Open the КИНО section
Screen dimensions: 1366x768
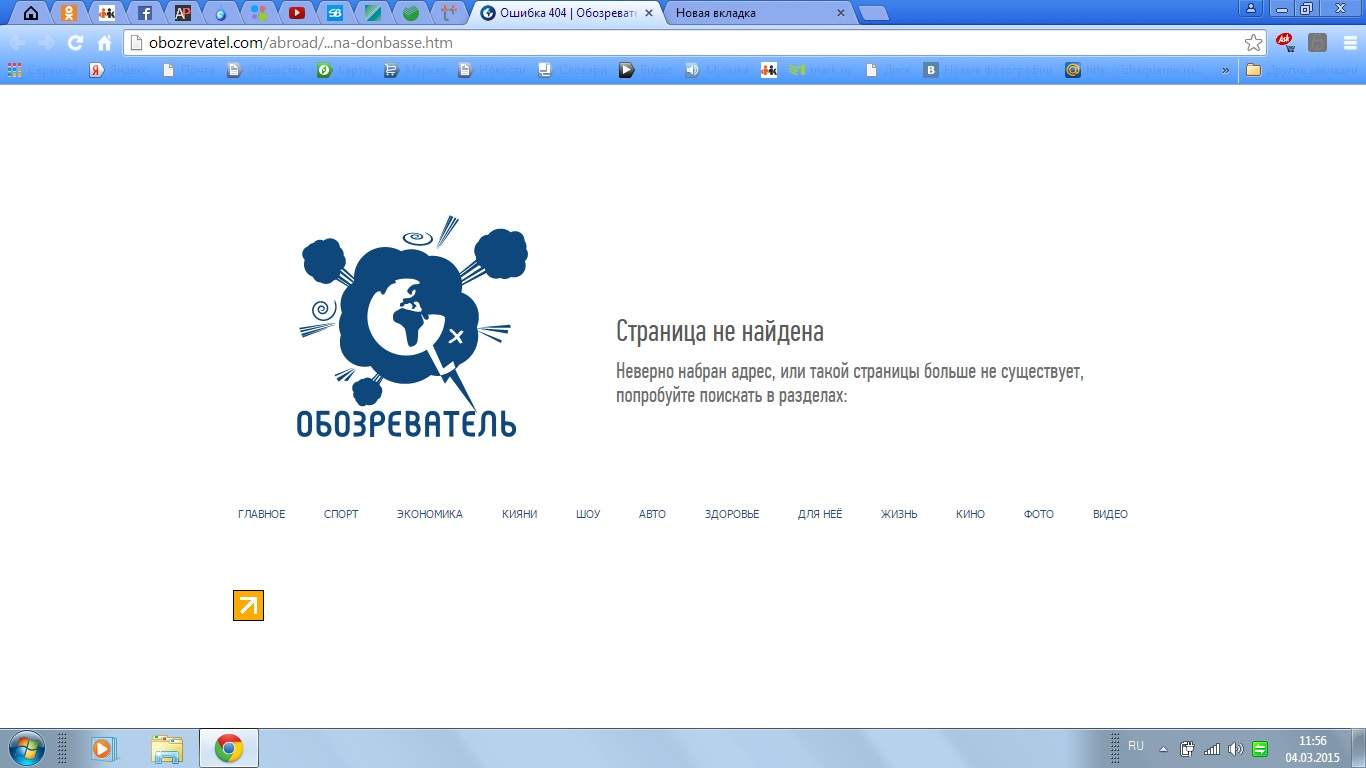[x=970, y=514]
